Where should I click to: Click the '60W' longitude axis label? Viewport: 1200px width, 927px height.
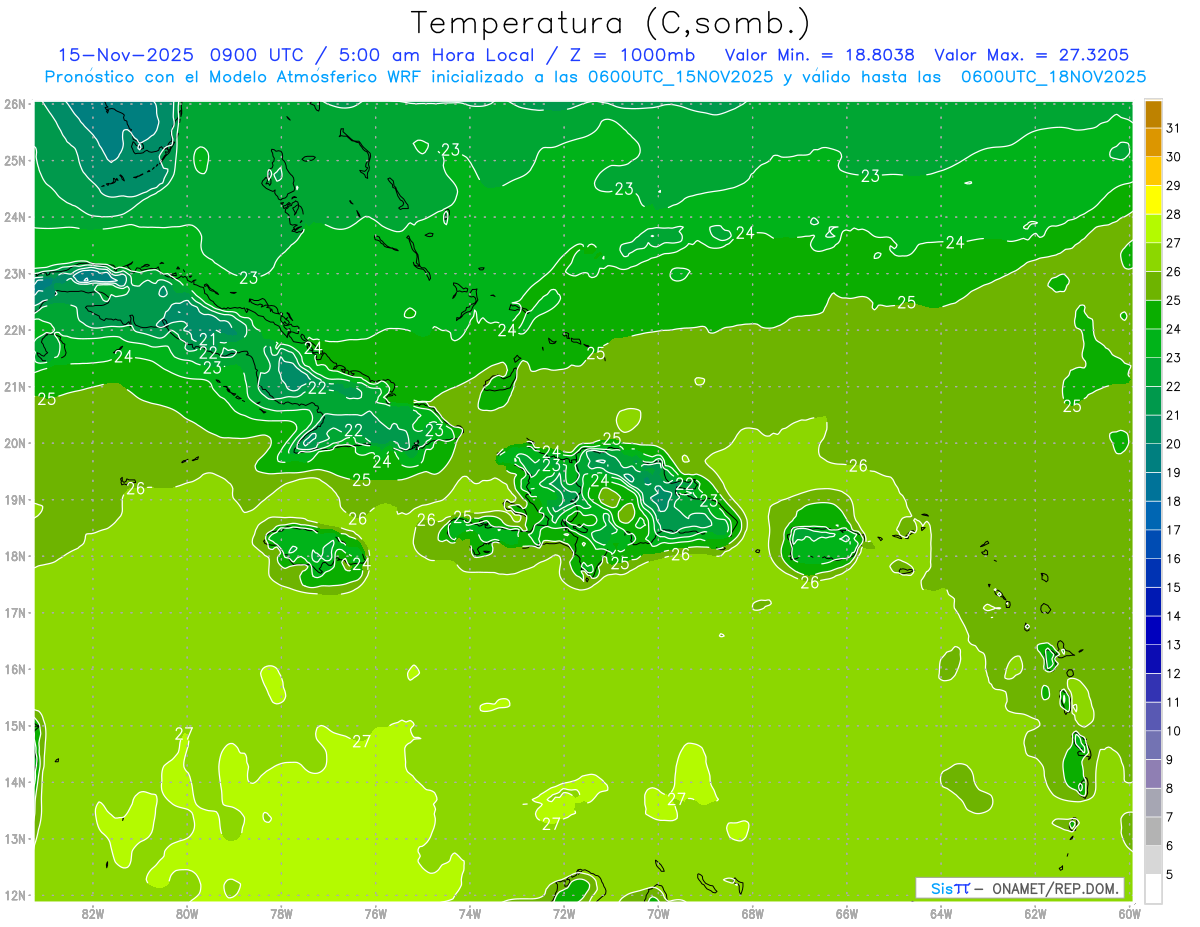point(1129,913)
